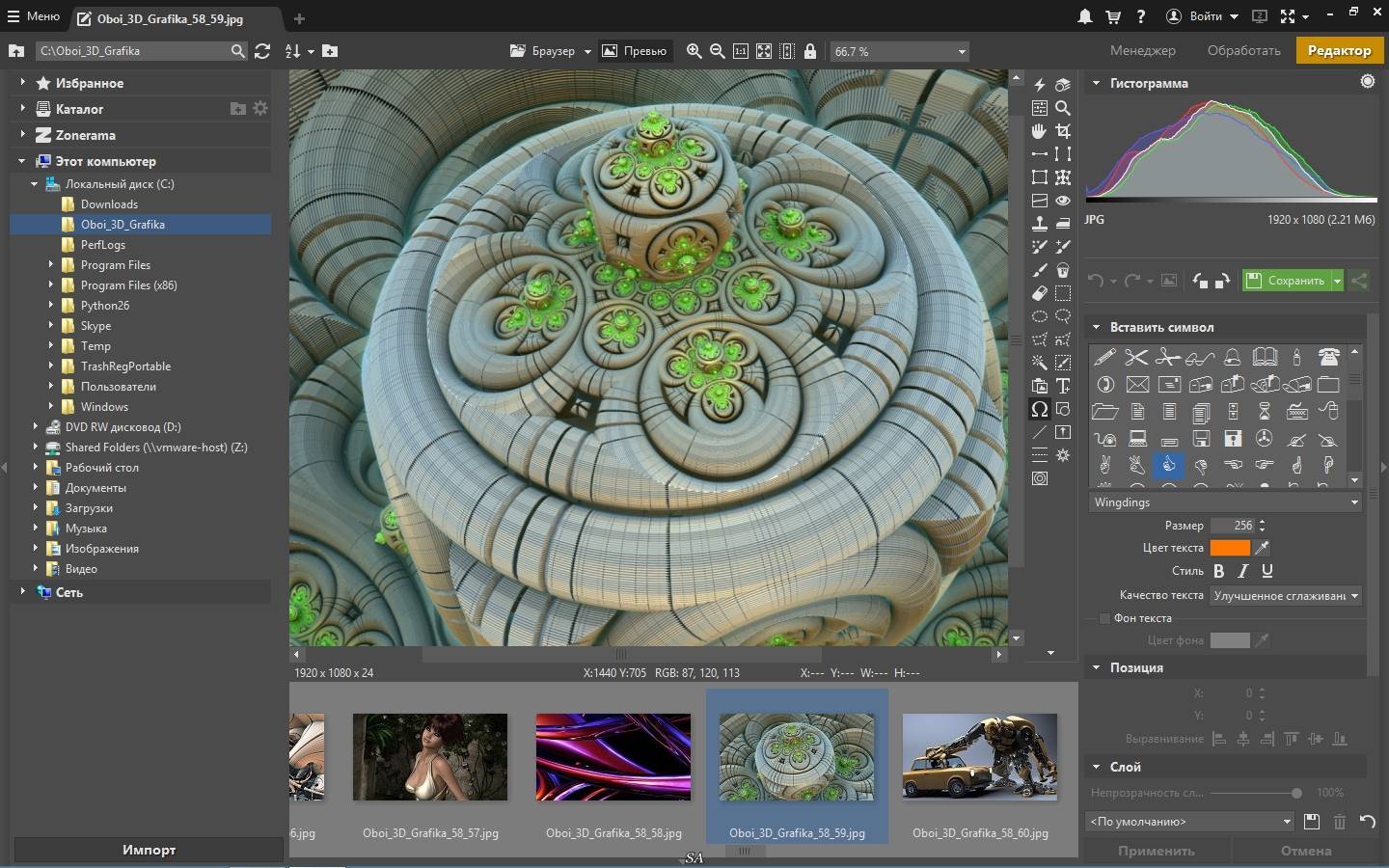
Task: Open the Сохранить arrow dropdown
Action: pos(1337,281)
